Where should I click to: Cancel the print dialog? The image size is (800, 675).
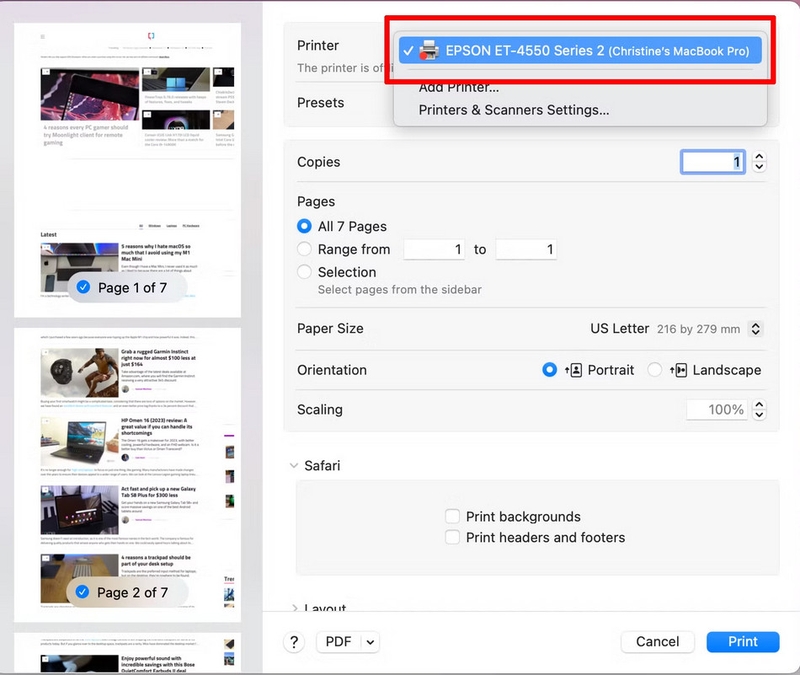coord(657,642)
